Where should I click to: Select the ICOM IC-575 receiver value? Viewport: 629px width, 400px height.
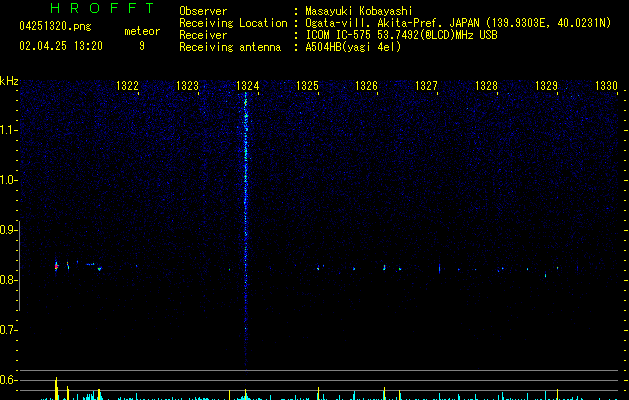point(402,35)
